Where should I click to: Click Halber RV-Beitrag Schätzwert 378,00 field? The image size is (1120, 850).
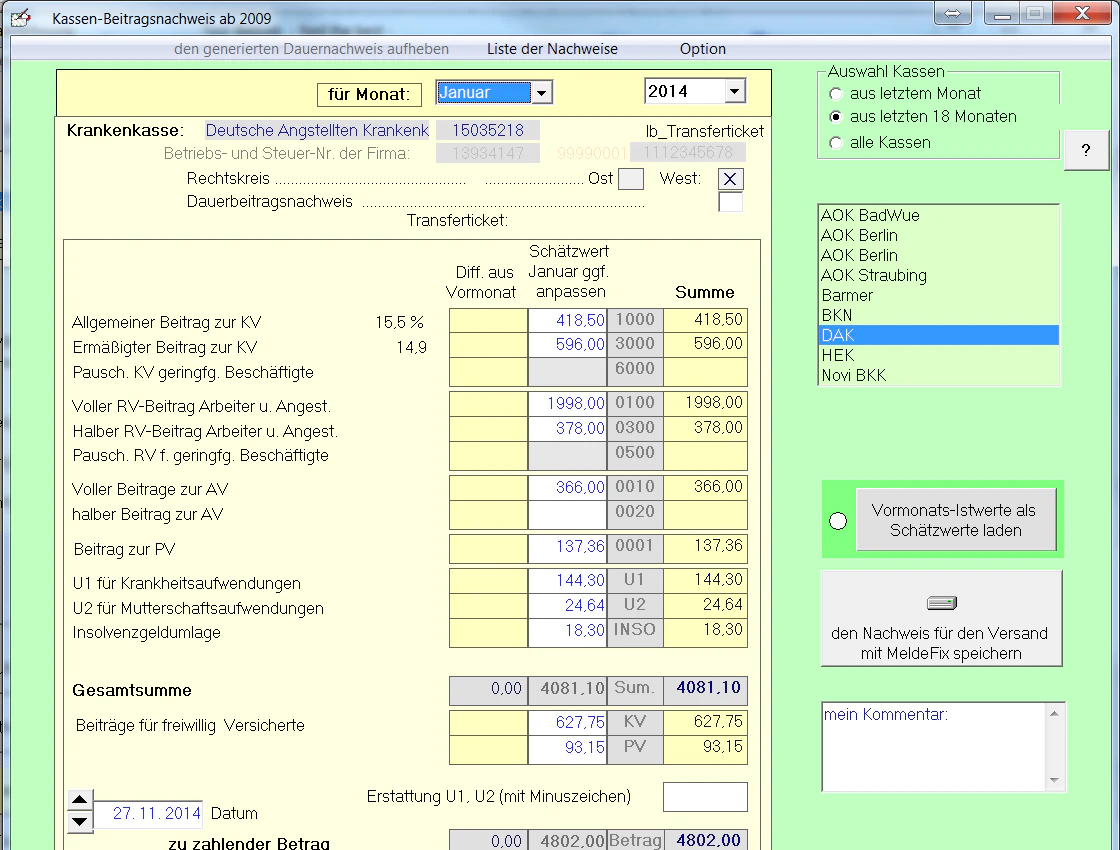567,429
